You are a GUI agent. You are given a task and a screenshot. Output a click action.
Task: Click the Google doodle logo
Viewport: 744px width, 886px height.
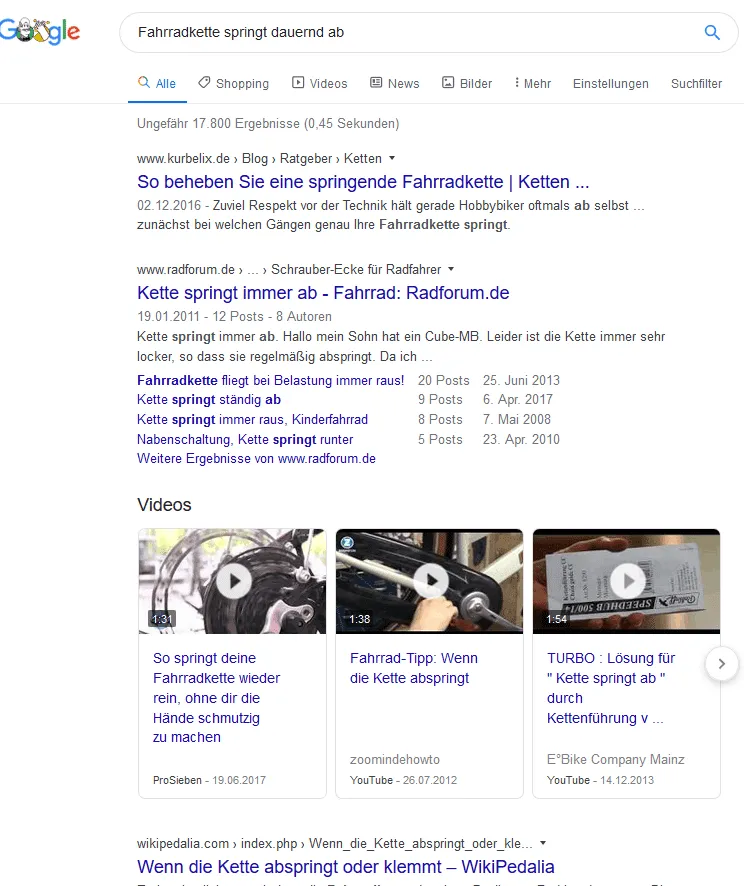tap(40, 32)
